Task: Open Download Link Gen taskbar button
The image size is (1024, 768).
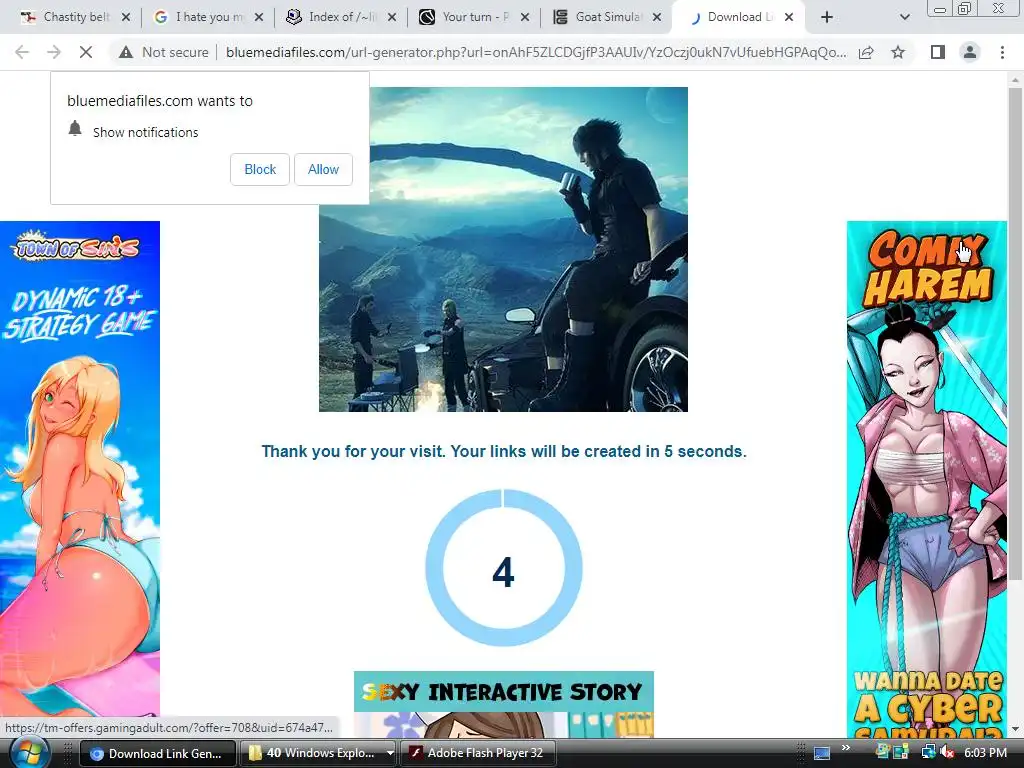Action: coord(157,753)
